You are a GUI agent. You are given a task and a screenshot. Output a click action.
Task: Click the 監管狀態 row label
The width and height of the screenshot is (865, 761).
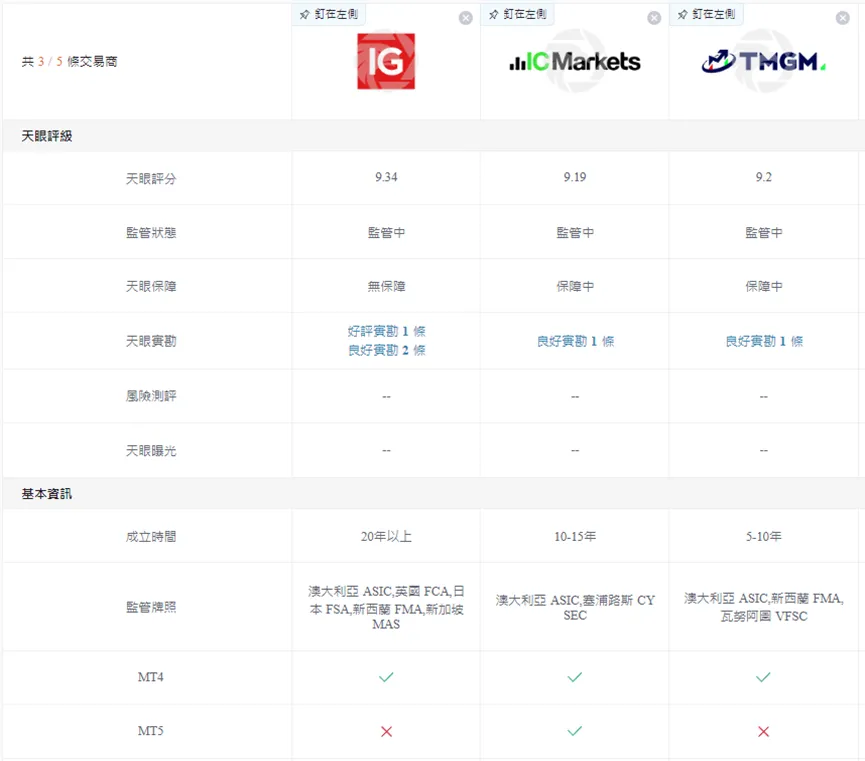(151, 232)
